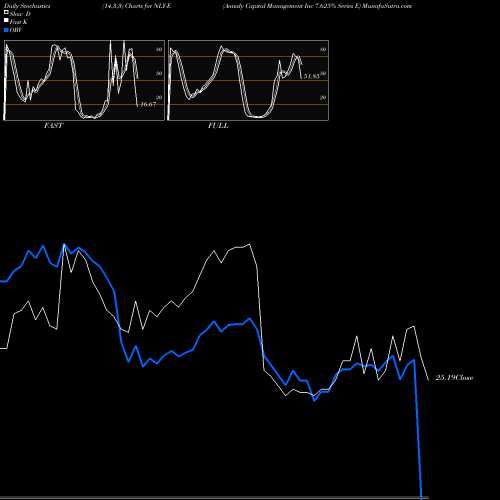The height and width of the screenshot is (500, 500).
Task: Click the 16.67 value in FAST chart
Action: 148,104
